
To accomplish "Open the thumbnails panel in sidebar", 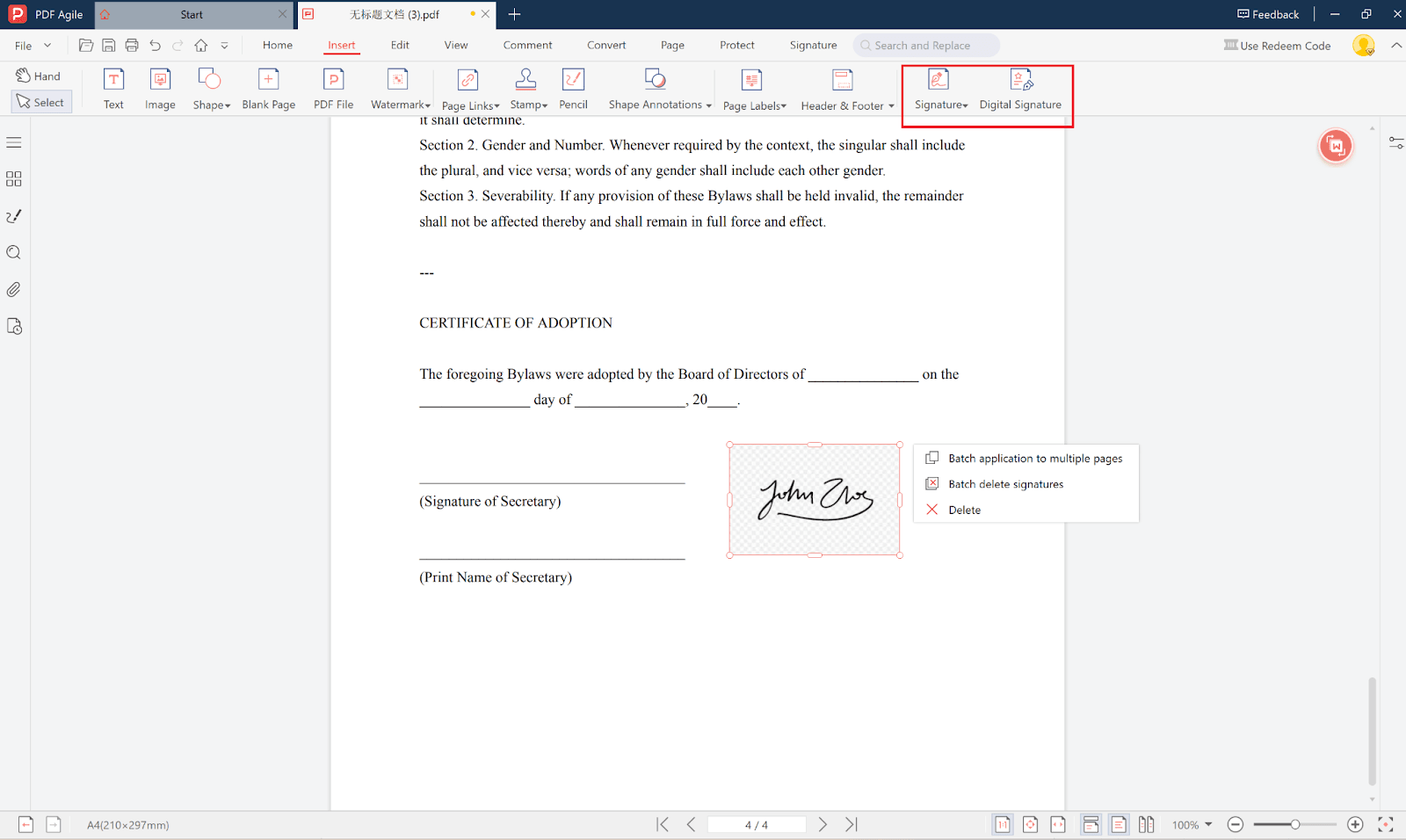I will tap(14, 179).
